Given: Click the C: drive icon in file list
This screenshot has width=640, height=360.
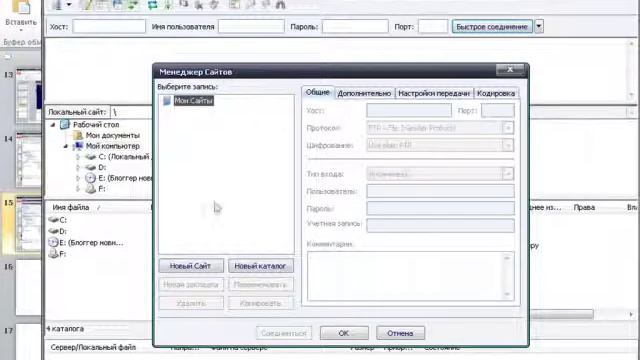Looking at the screenshot, I should [x=53, y=220].
